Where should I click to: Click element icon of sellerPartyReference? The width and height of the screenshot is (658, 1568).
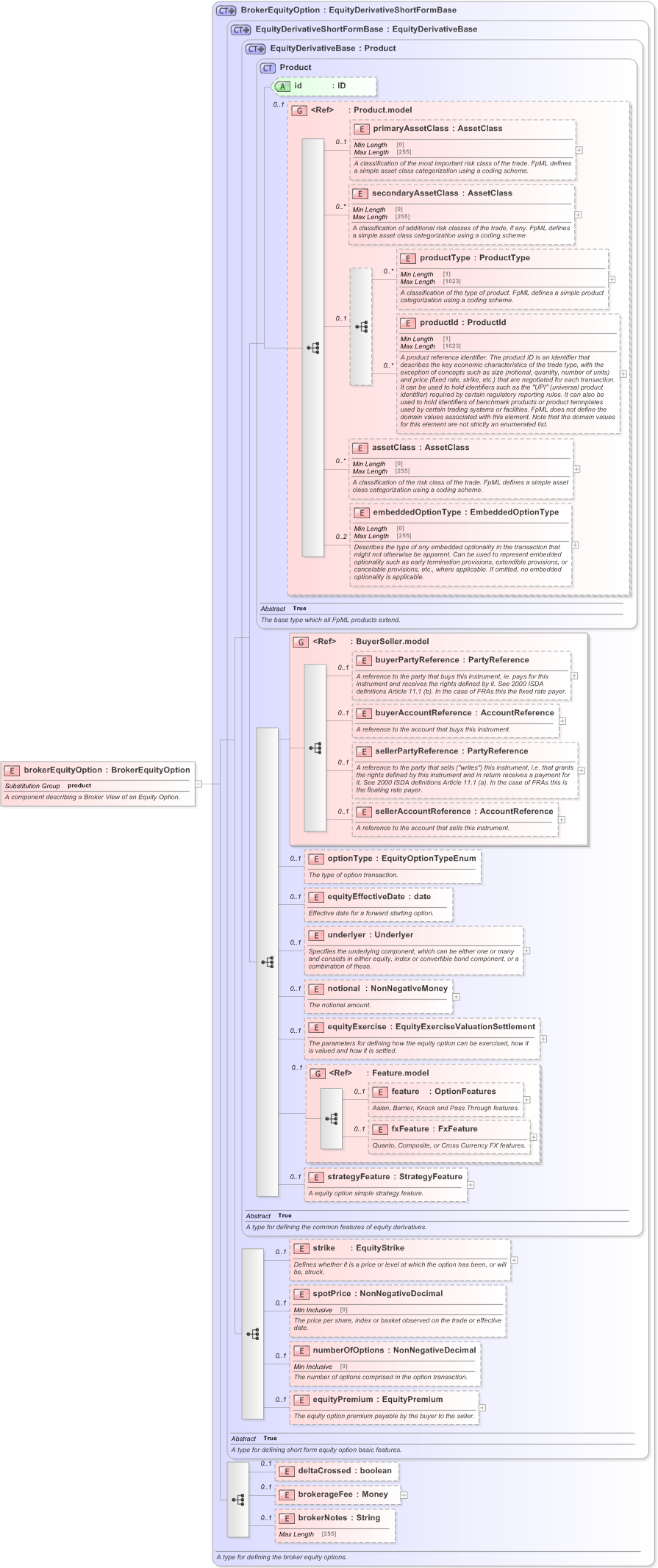pyautogui.click(x=364, y=751)
